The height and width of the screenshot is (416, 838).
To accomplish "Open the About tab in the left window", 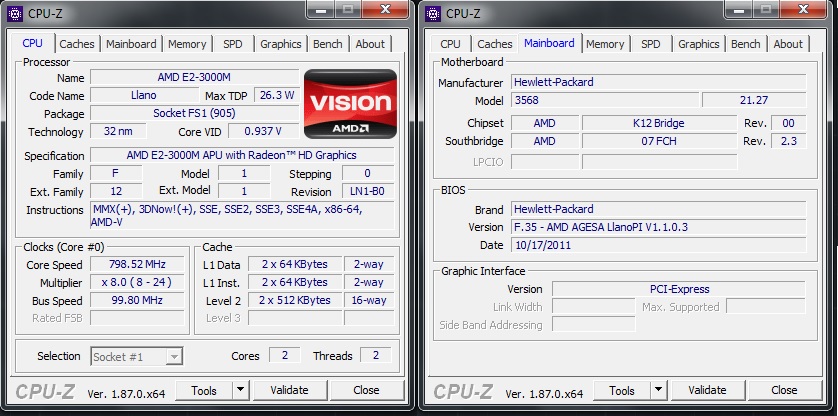I will tap(370, 44).
